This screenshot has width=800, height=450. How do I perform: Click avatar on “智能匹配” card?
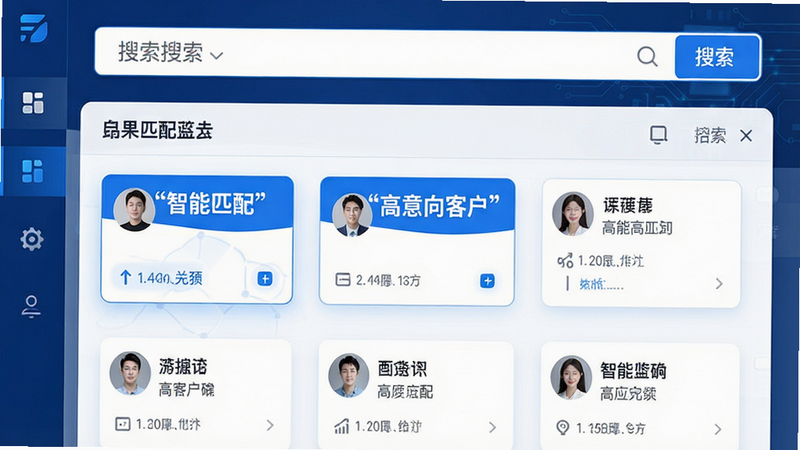click(x=134, y=210)
